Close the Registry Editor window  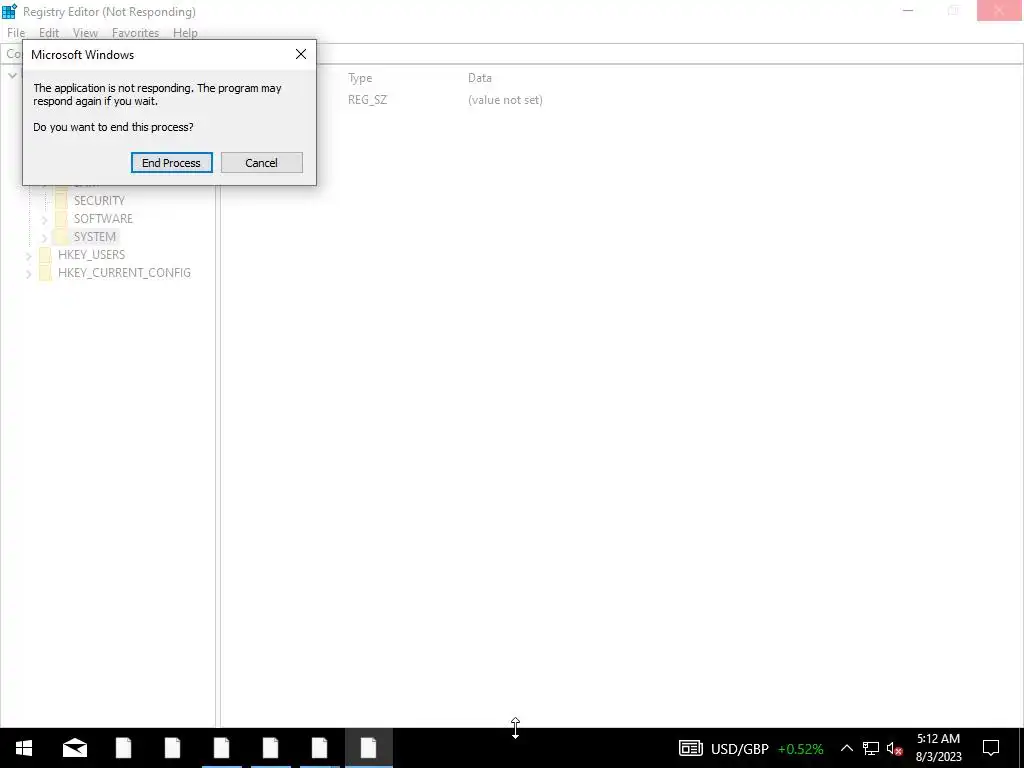click(999, 10)
